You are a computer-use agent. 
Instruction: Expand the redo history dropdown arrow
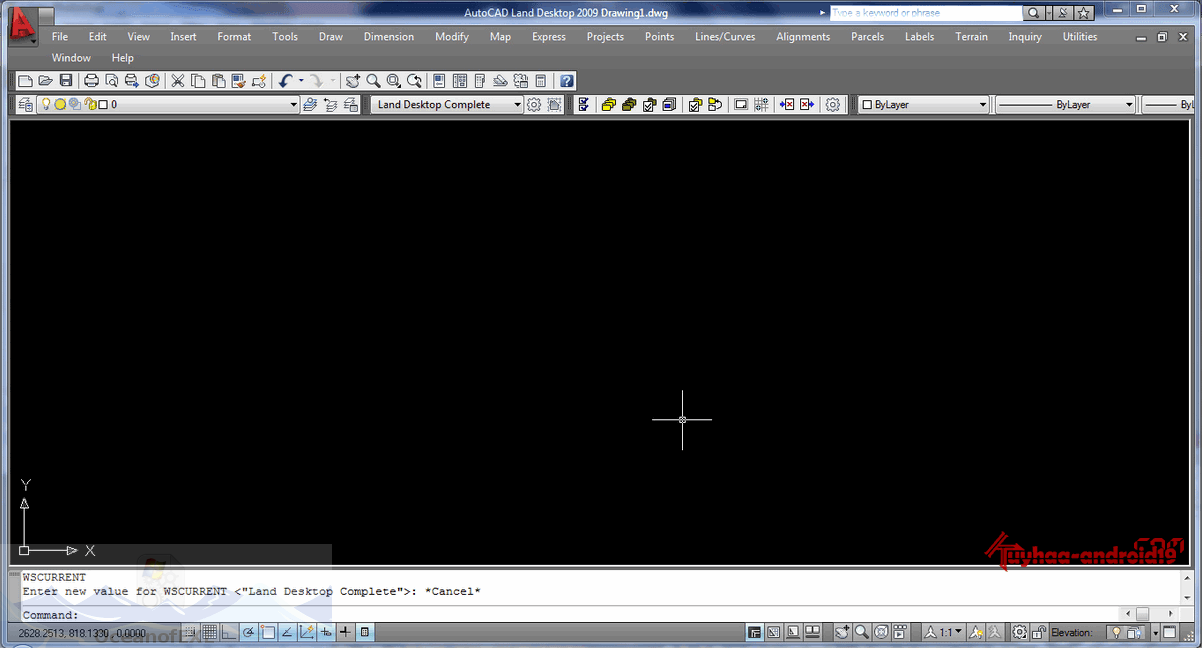pos(333,81)
